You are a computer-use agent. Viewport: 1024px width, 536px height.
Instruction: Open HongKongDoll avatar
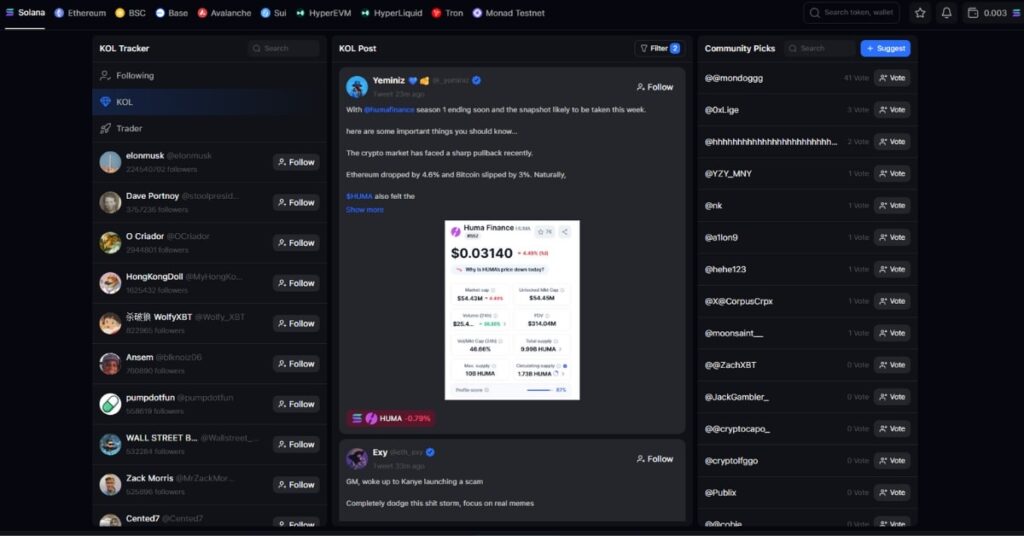pyautogui.click(x=110, y=283)
